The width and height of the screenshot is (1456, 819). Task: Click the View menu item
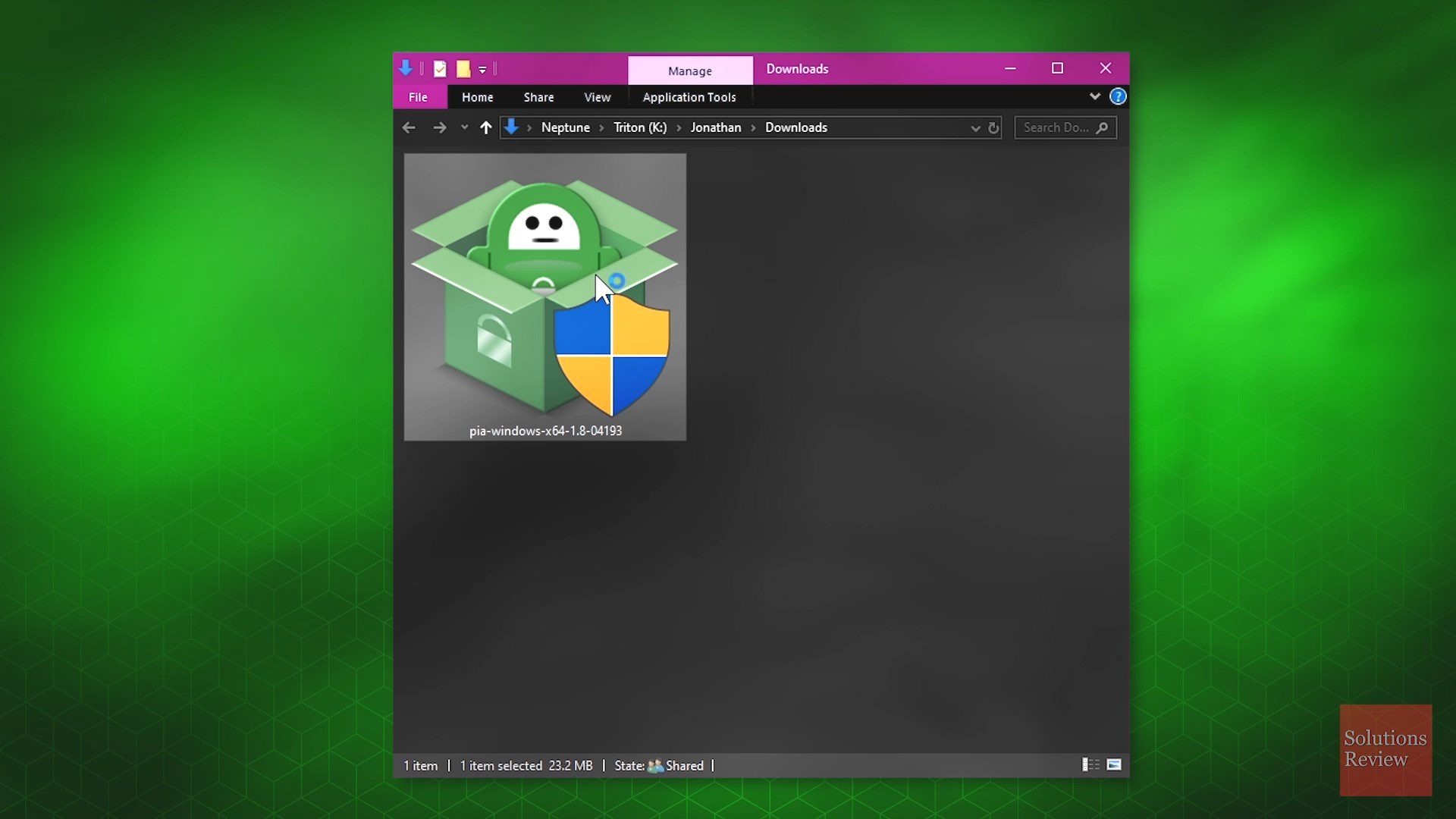pos(597,97)
